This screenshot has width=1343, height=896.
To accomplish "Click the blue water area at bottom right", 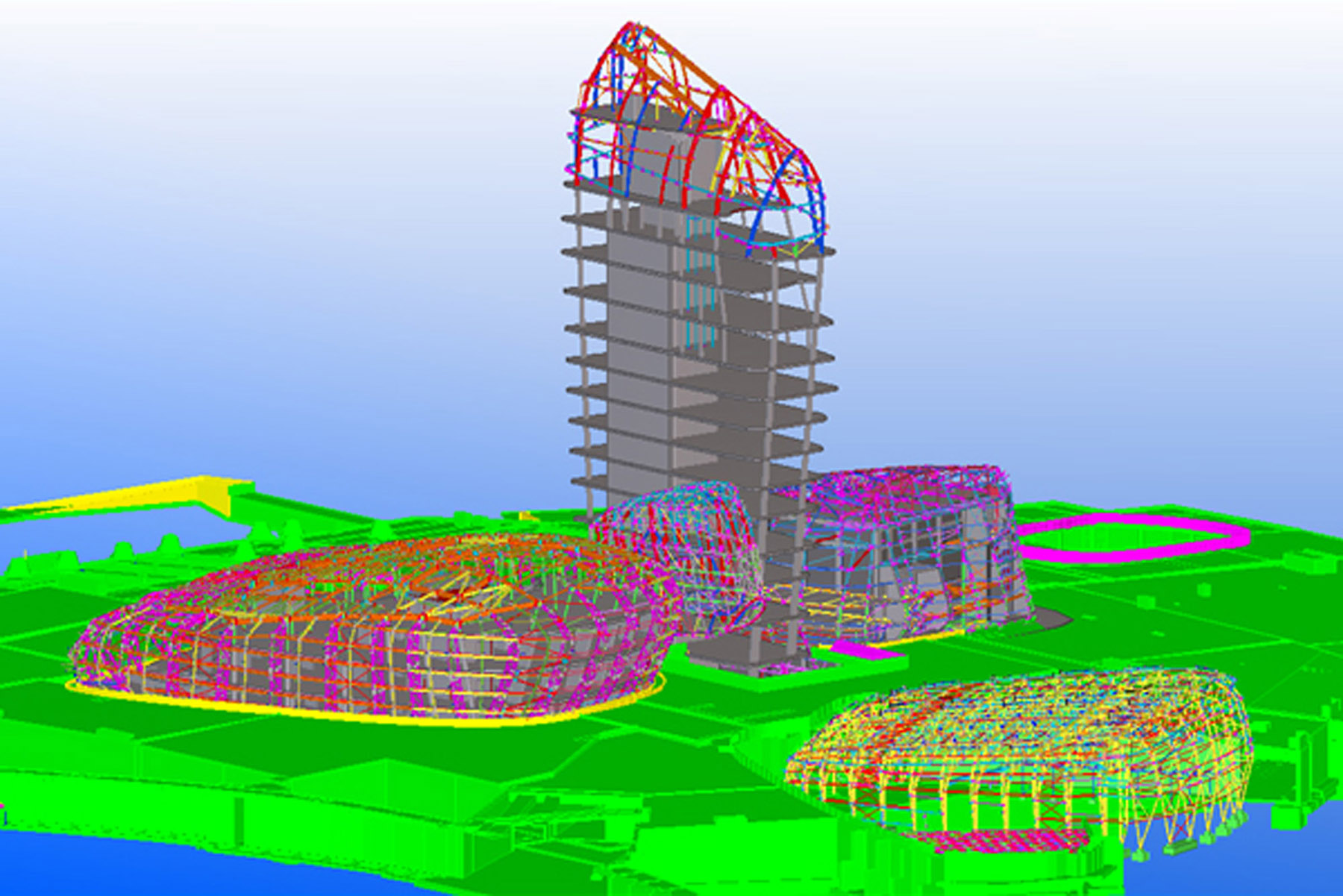I will [1268, 858].
